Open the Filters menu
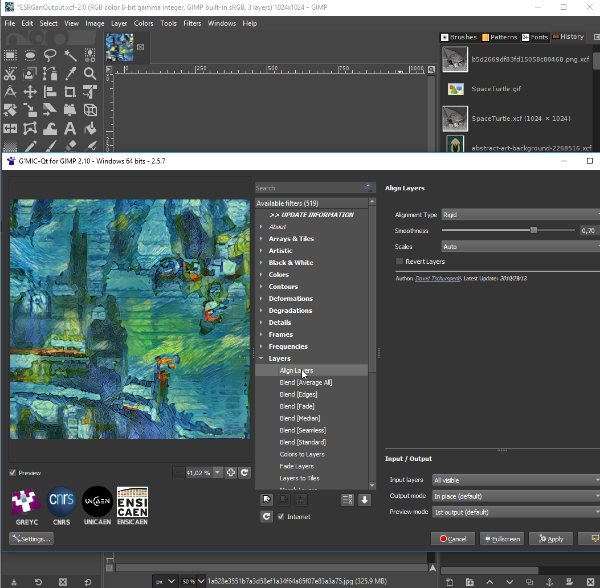600x588 pixels. [192, 23]
